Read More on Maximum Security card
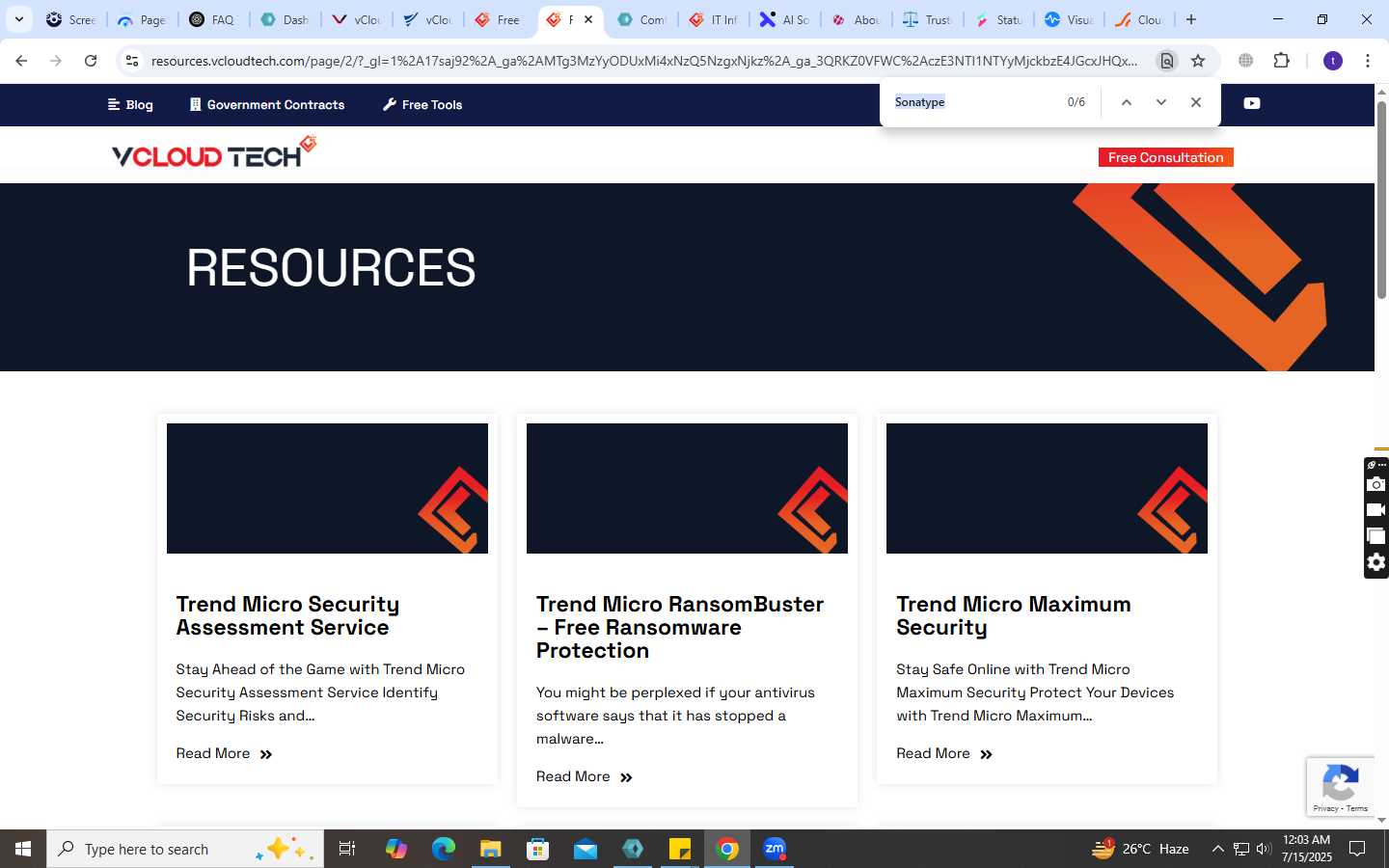Image resolution: width=1389 pixels, height=868 pixels. click(x=944, y=753)
